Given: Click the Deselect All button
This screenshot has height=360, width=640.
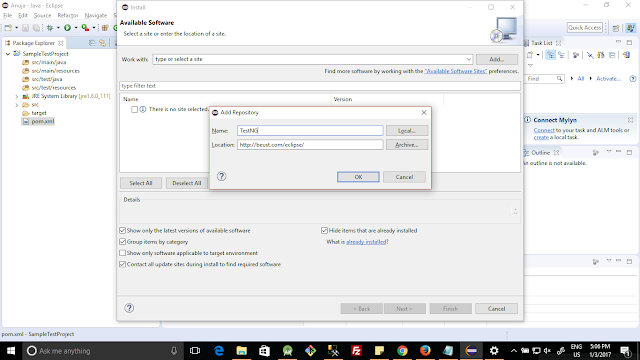Looking at the screenshot, I should (187, 183).
